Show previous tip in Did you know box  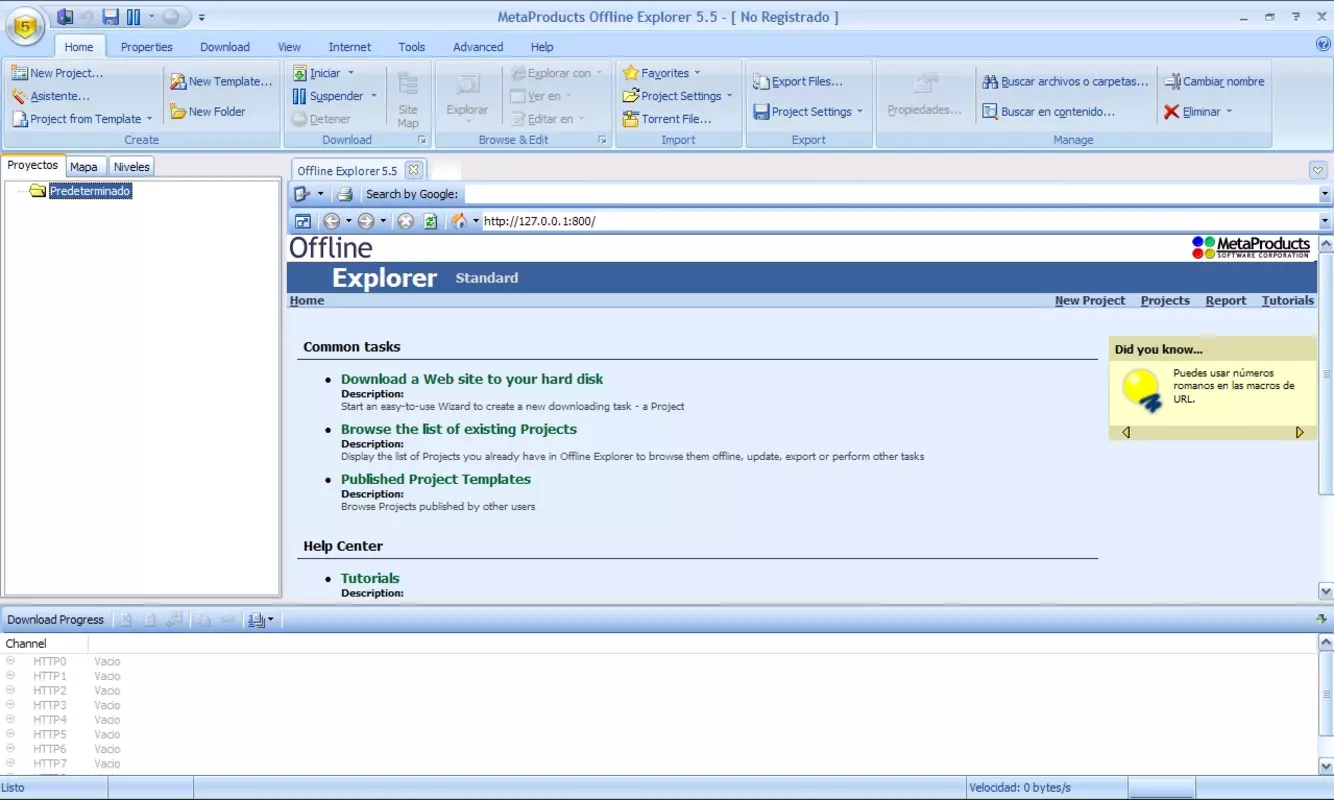[1126, 432]
